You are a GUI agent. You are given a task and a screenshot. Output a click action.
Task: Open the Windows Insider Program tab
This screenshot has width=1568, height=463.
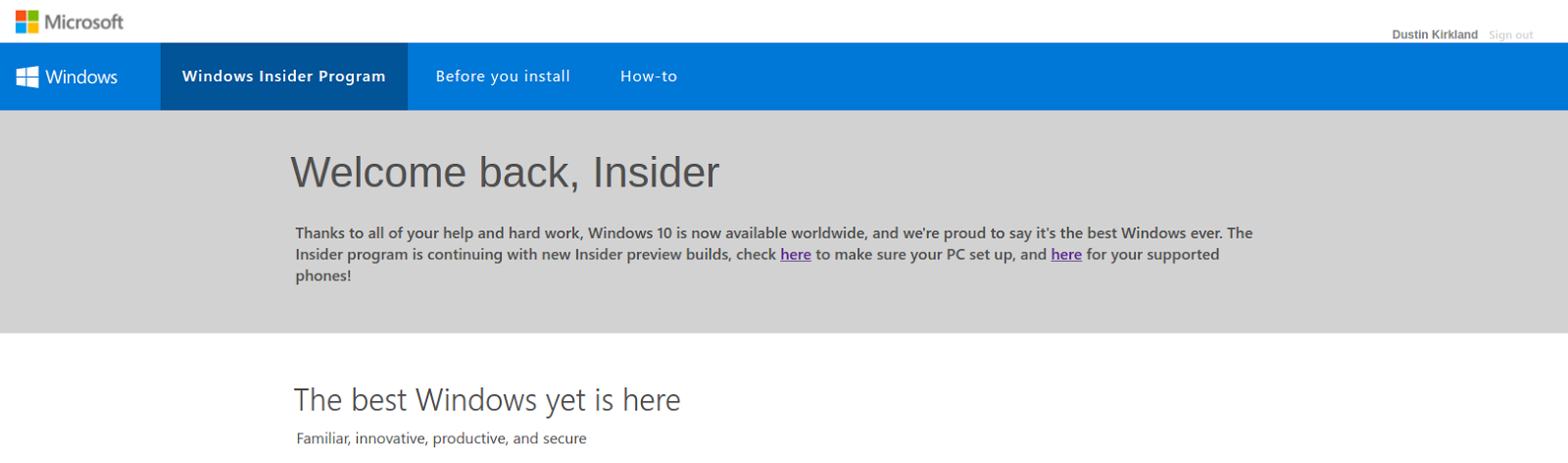click(x=284, y=77)
